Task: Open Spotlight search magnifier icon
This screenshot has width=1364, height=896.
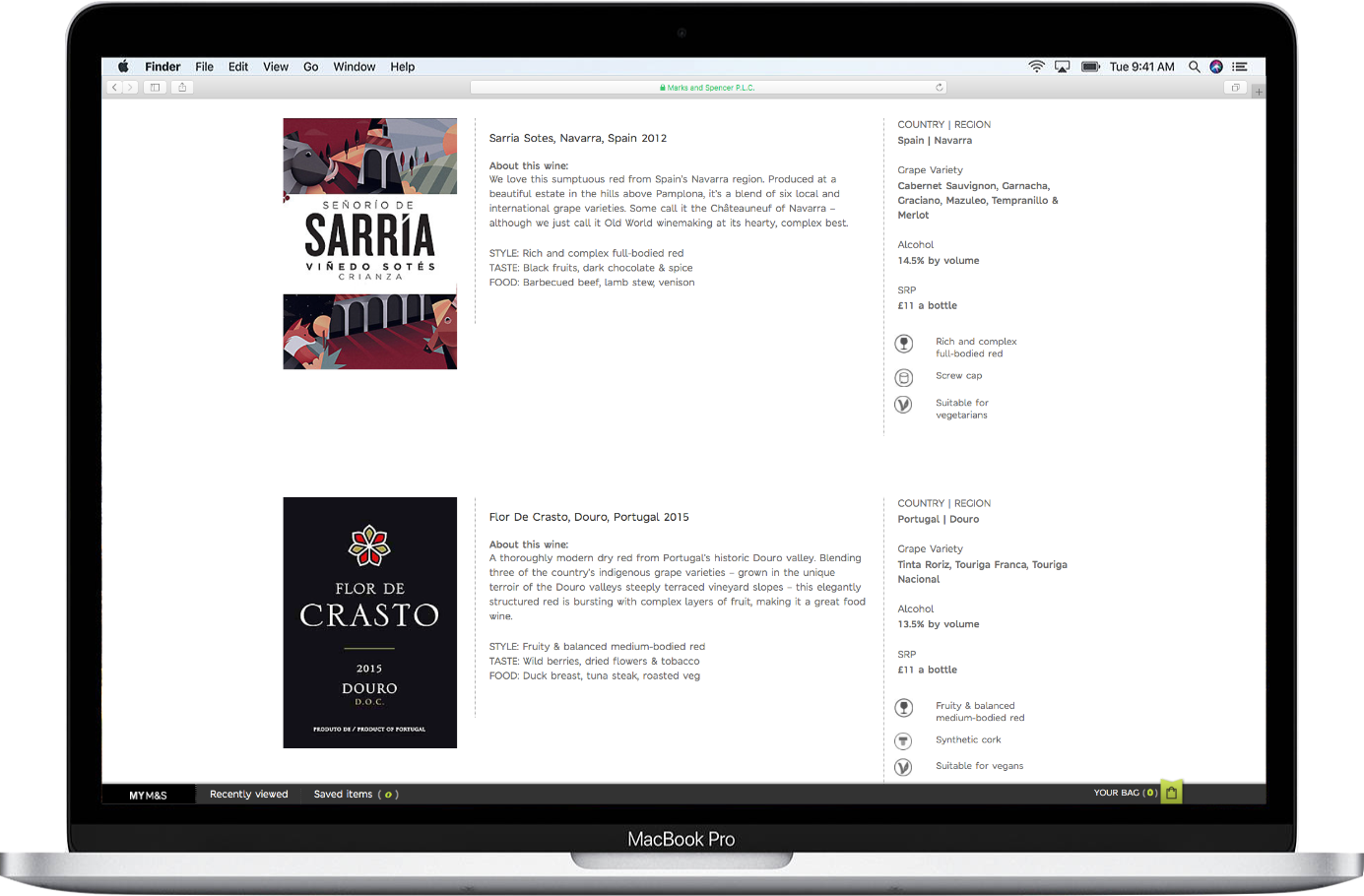Action: coord(1194,67)
